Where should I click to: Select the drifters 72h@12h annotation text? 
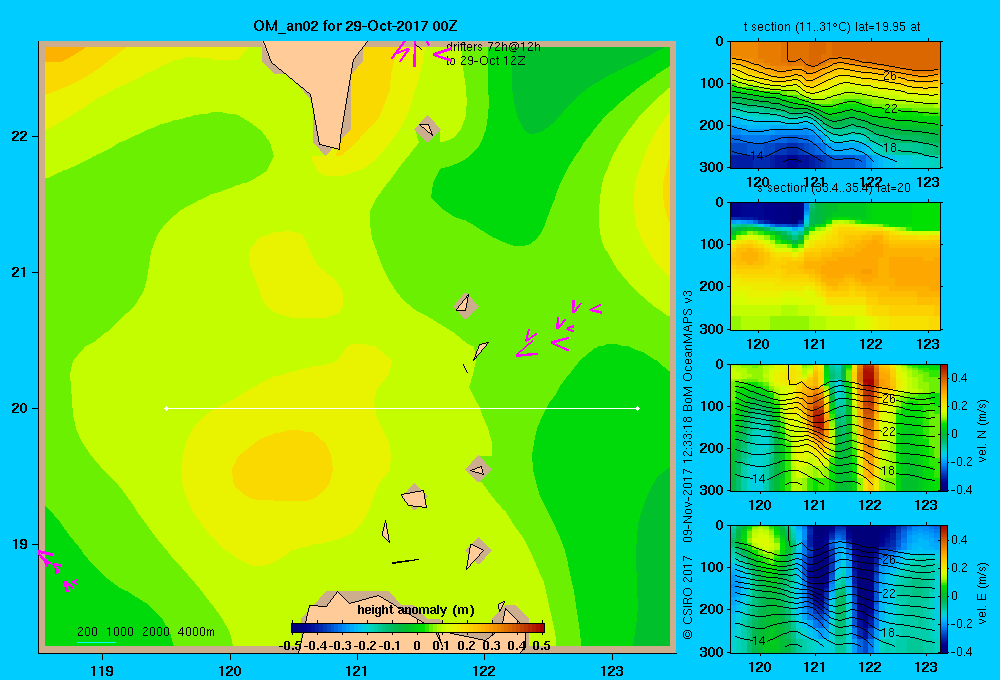pos(493,47)
